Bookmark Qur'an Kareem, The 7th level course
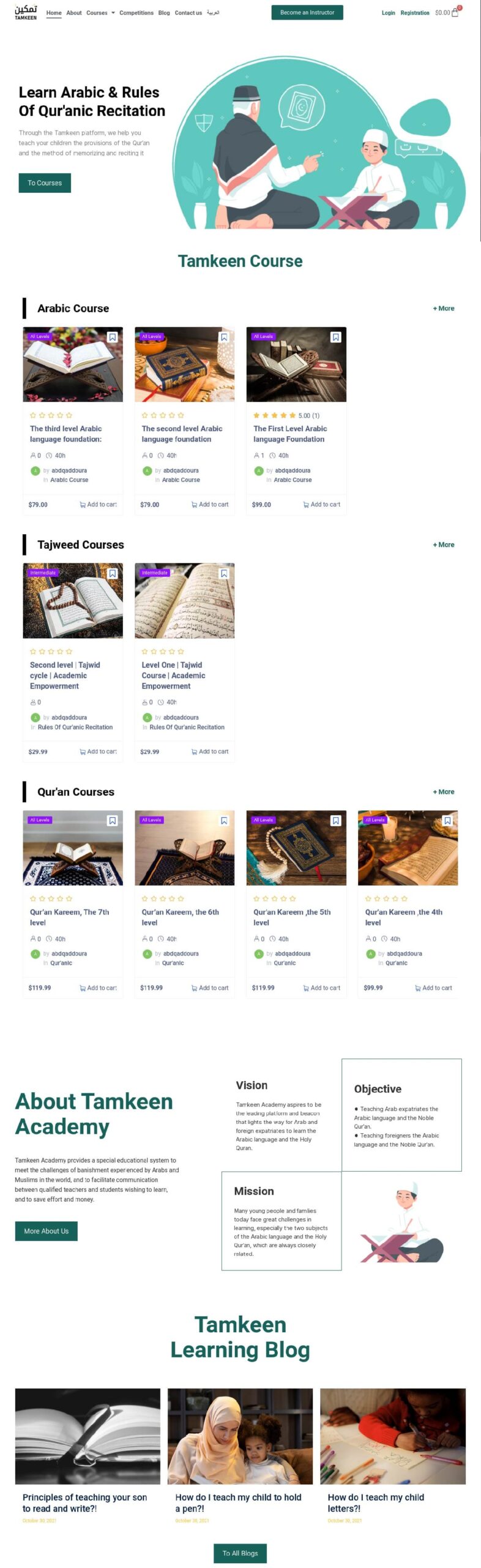 tap(113, 820)
